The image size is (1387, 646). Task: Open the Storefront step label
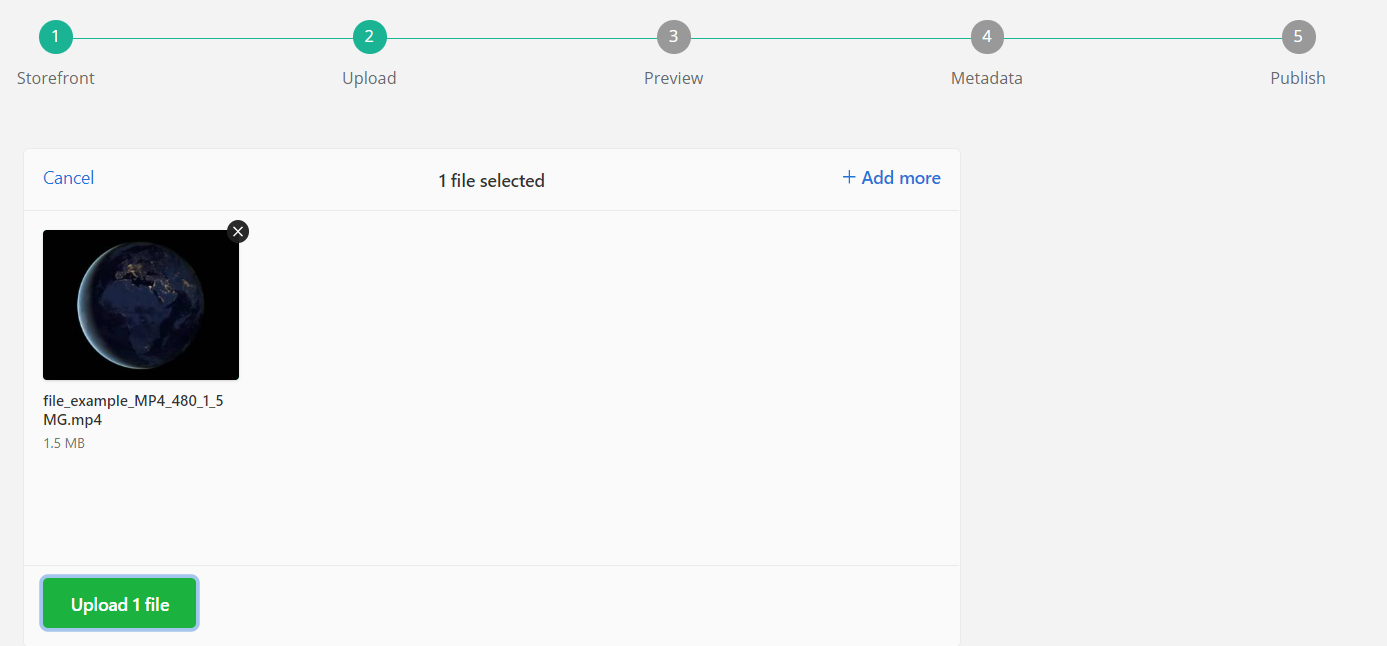[56, 78]
